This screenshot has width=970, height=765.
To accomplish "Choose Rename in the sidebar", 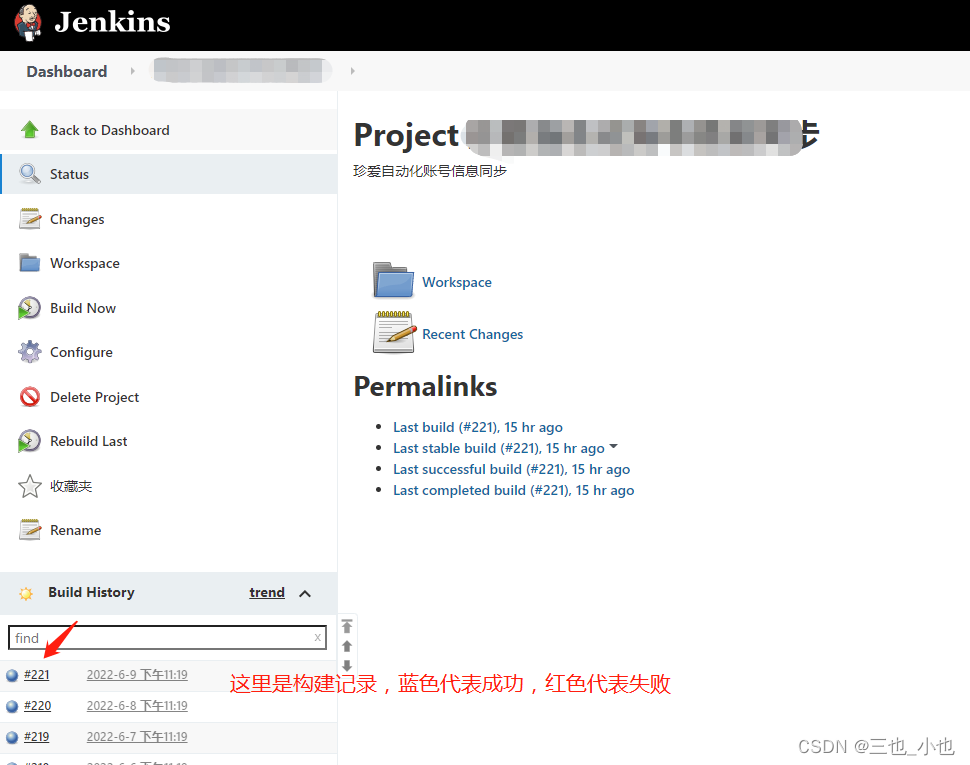I will 75,531.
